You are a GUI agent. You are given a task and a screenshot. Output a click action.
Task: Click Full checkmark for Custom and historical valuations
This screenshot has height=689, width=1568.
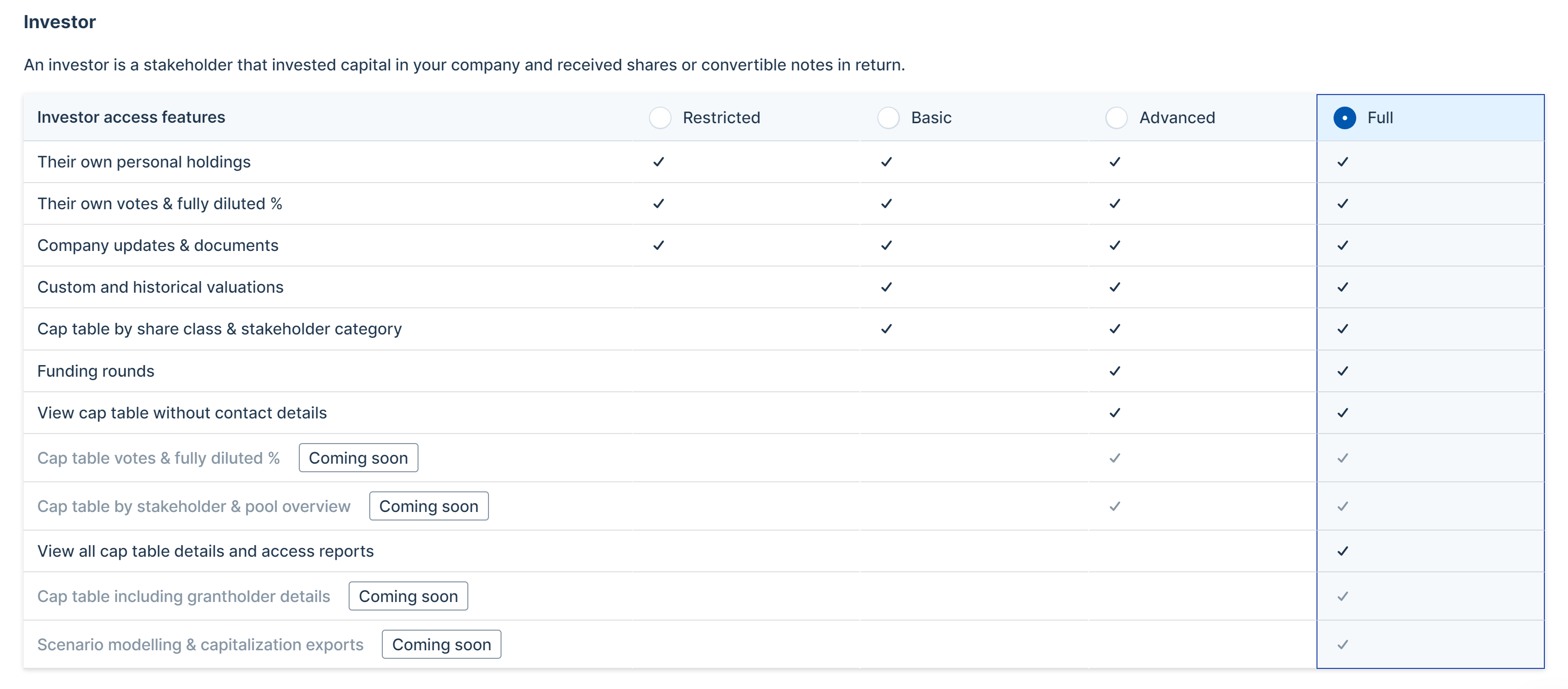pos(1344,287)
